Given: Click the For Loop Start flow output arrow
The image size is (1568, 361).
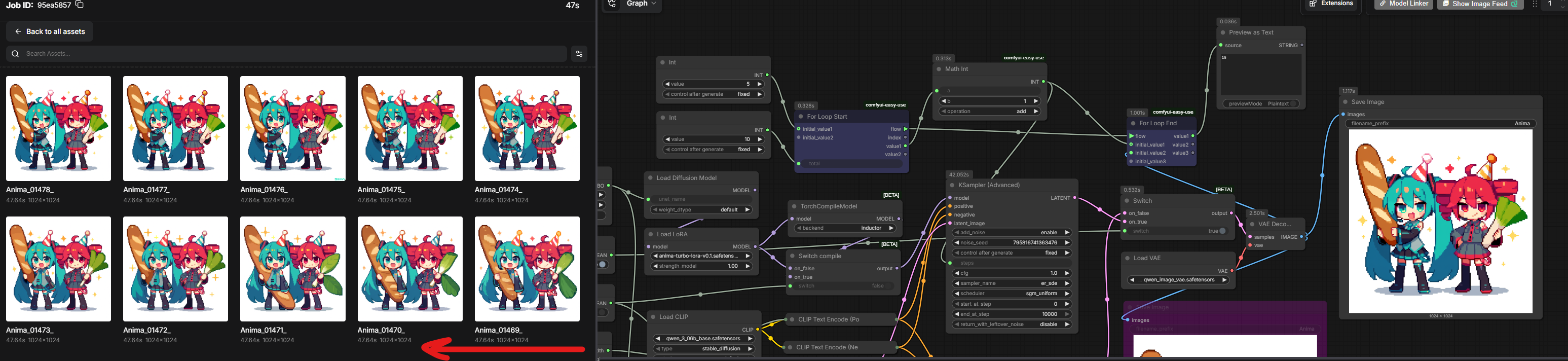Looking at the screenshot, I should coord(906,129).
